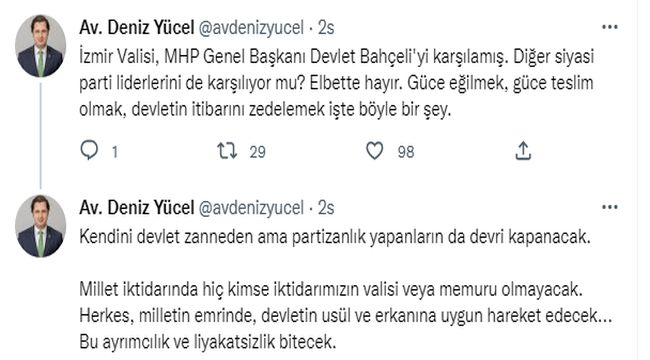Open @avdenizyucel handle on the second tweet
This screenshot has height=360, width=650.
252,208
